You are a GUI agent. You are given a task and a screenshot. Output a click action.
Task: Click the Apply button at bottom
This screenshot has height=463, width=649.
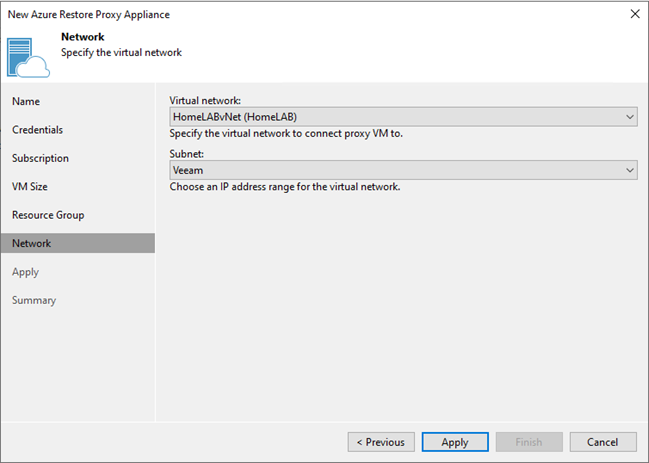(455, 442)
